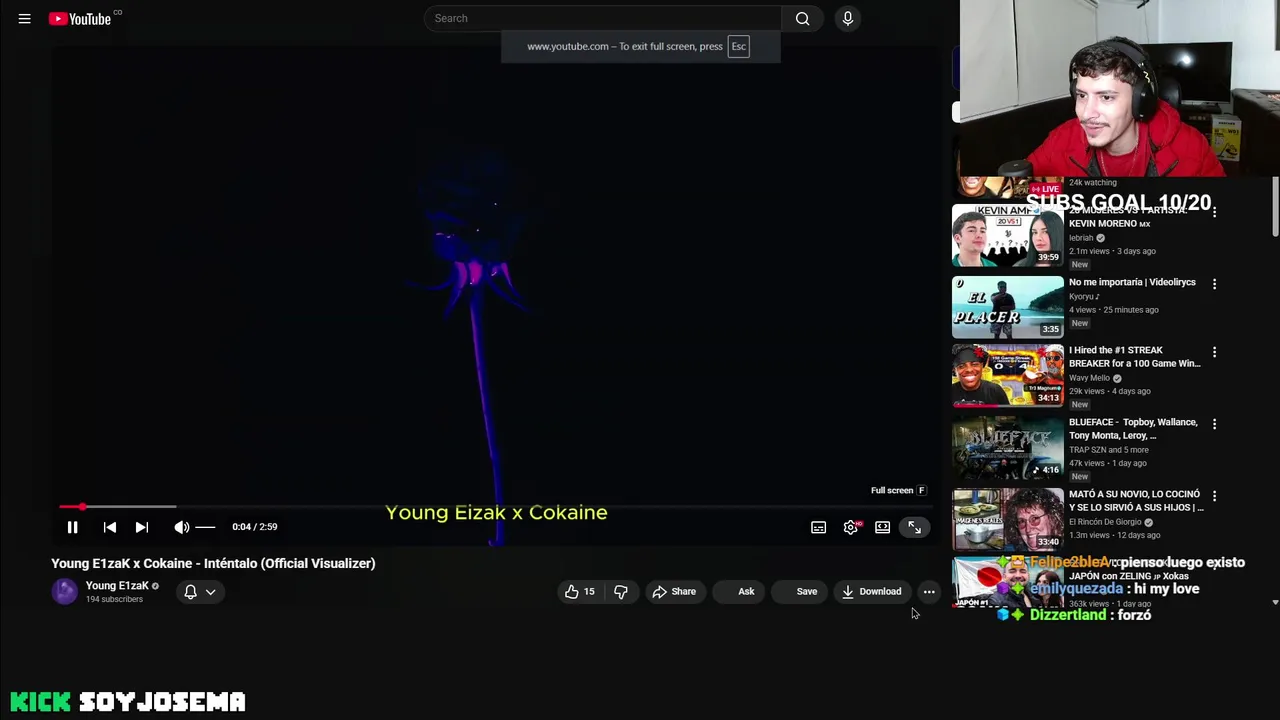Open options for 'No me importaria' video
Viewport: 1280px width, 720px height.
click(1214, 284)
